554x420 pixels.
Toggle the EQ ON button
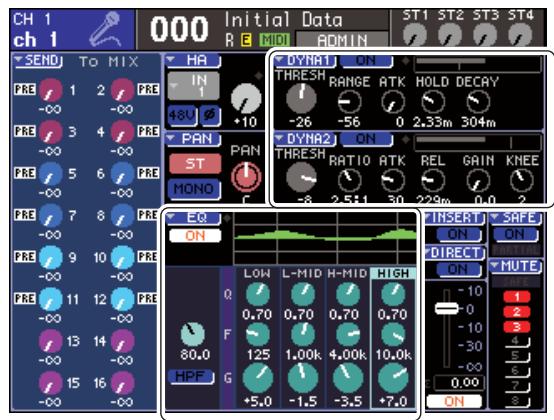(x=195, y=236)
